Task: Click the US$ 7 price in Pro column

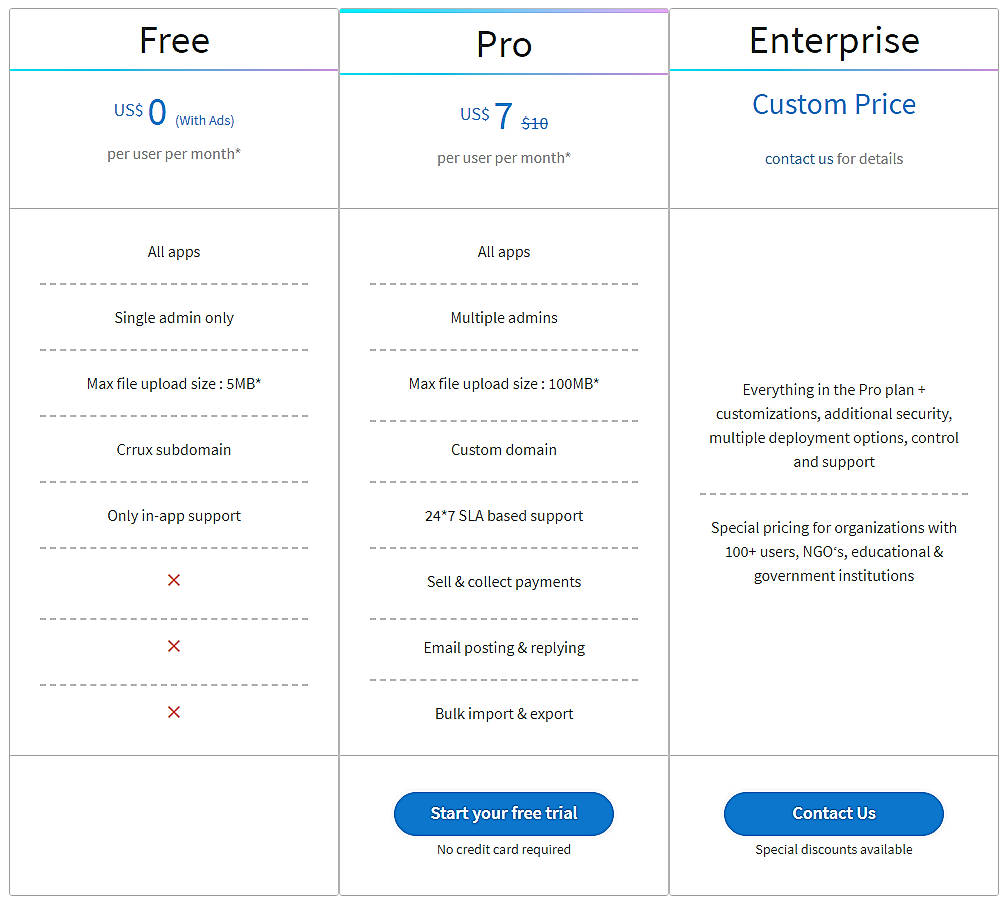Action: click(490, 113)
